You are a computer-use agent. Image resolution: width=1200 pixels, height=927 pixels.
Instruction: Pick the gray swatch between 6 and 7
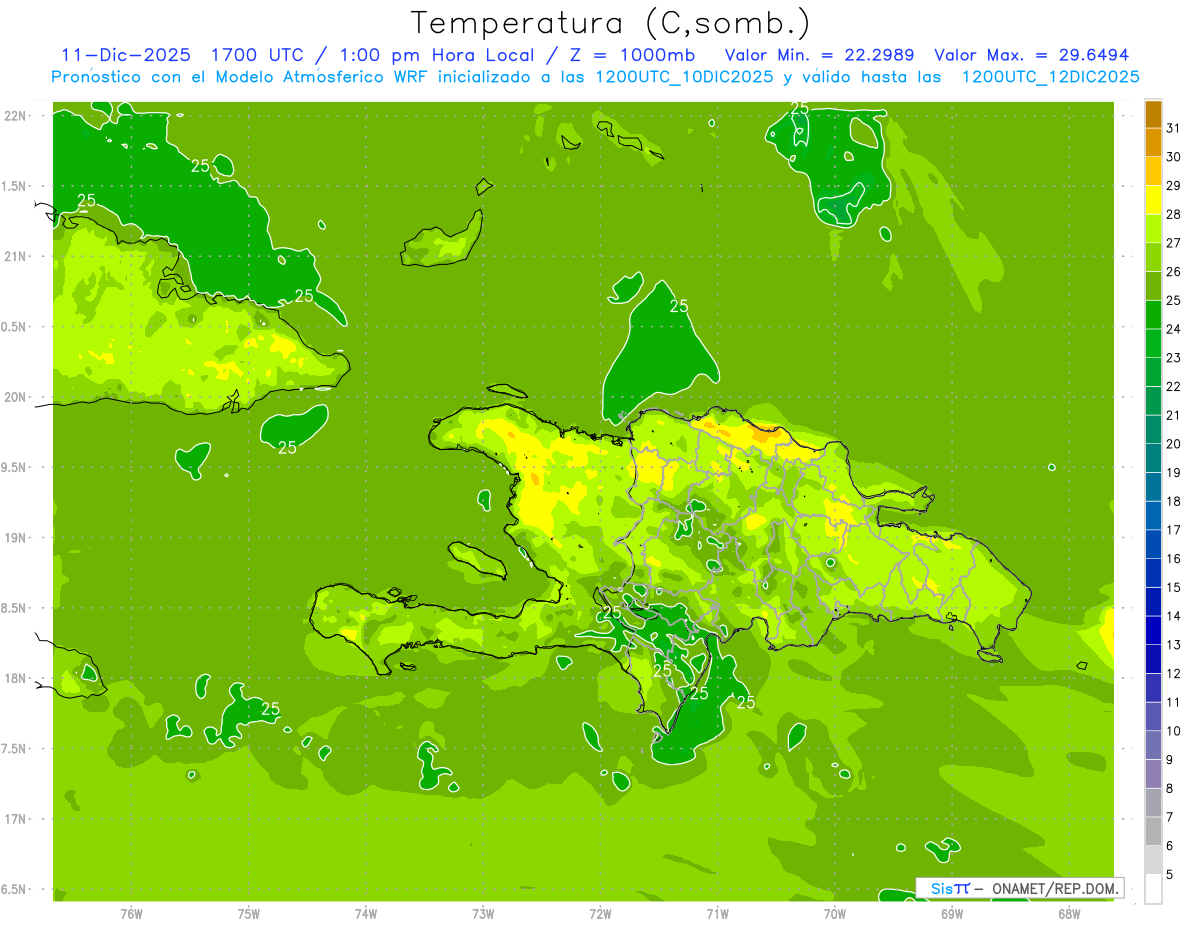pos(1153,832)
